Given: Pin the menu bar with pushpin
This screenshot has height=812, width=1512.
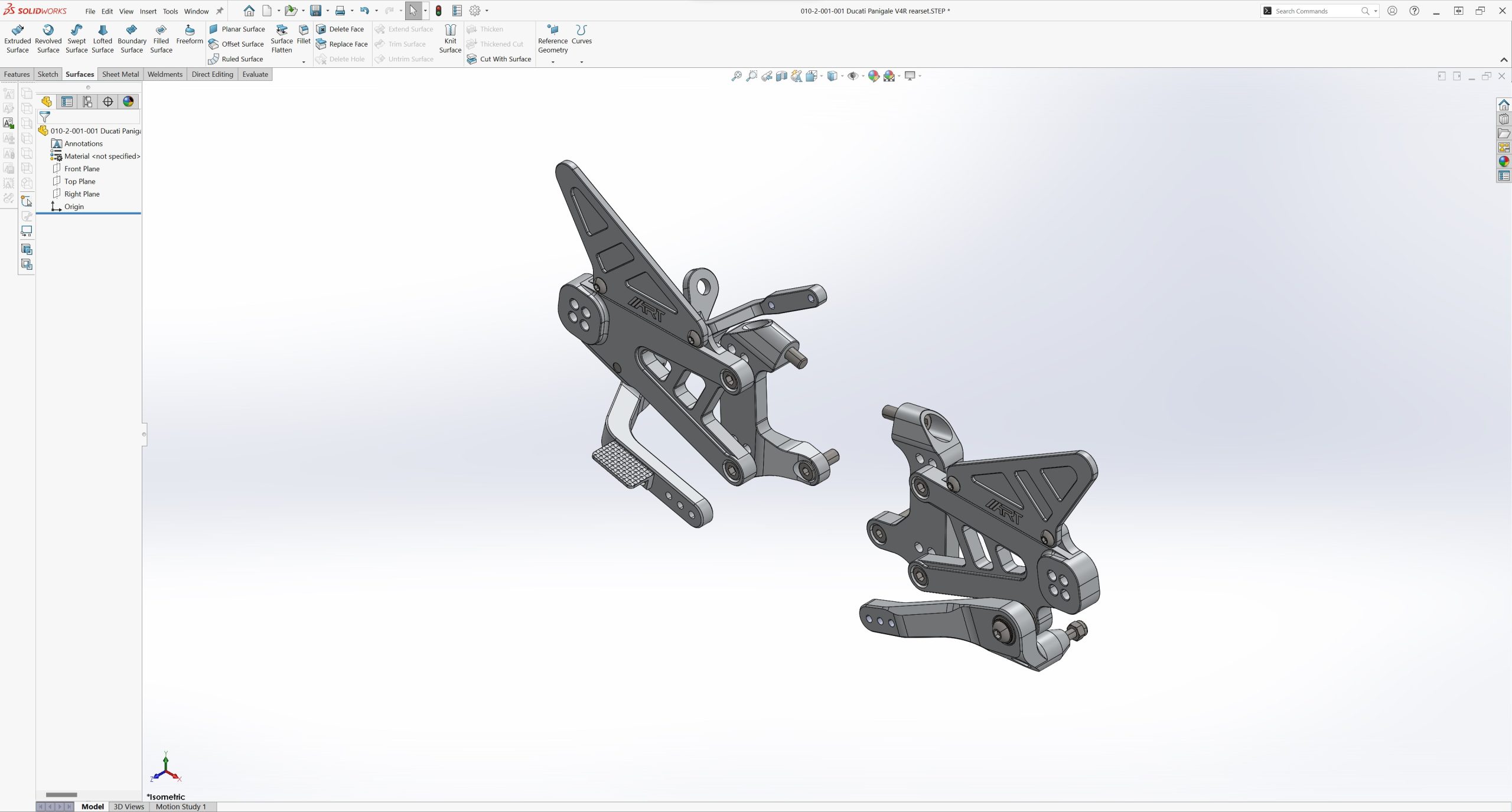Looking at the screenshot, I should click(x=220, y=11).
